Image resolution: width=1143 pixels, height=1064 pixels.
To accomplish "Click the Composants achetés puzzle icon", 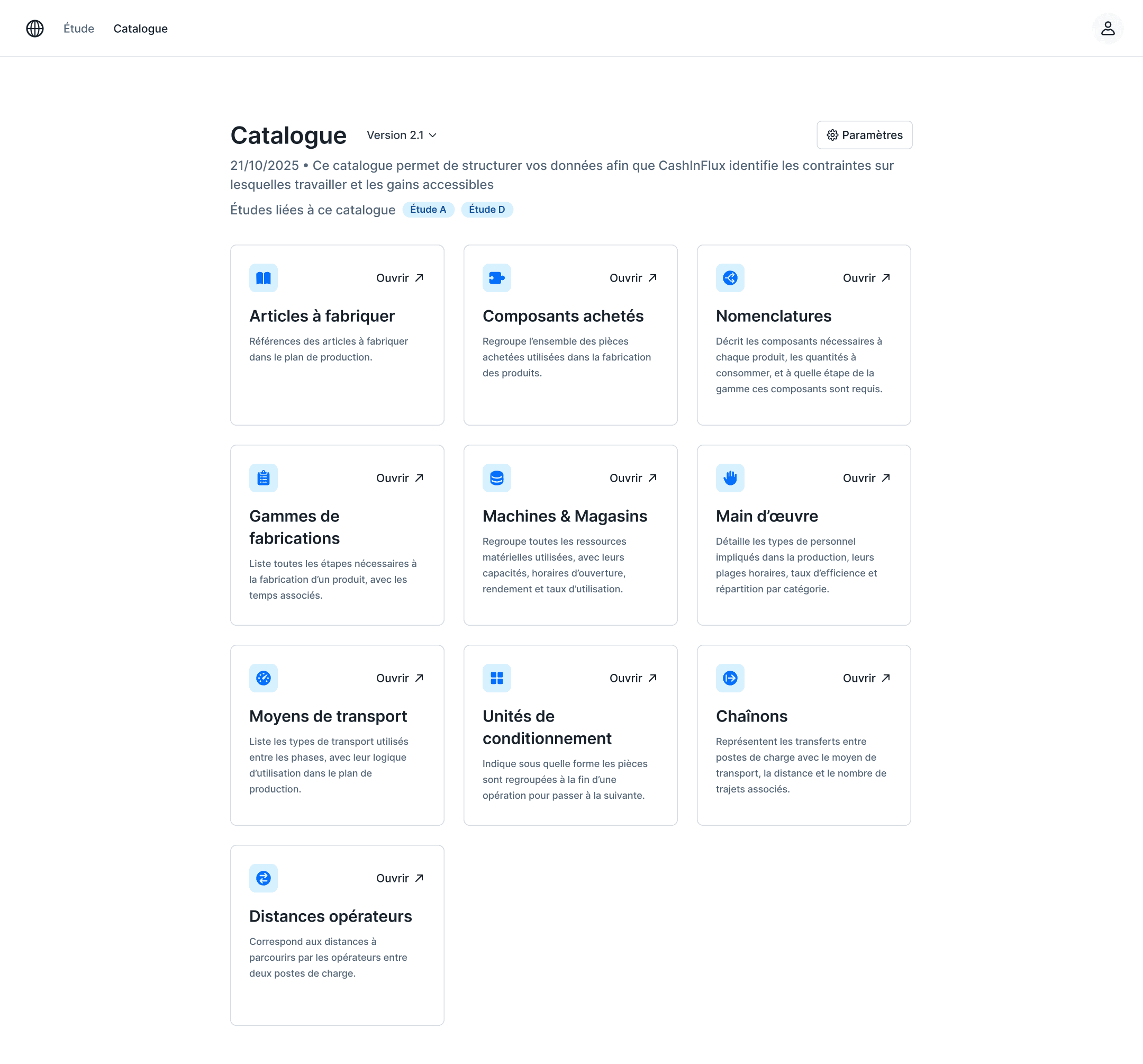I will click(x=497, y=278).
